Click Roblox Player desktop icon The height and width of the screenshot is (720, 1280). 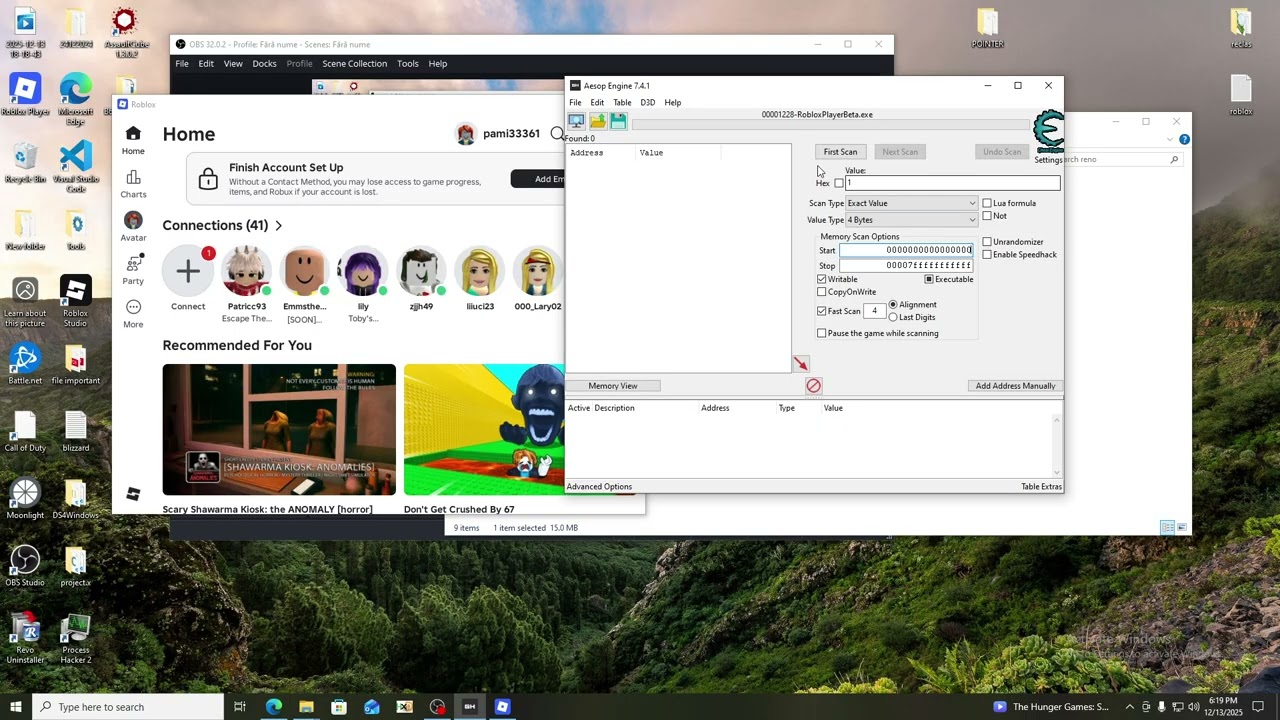(x=25, y=94)
